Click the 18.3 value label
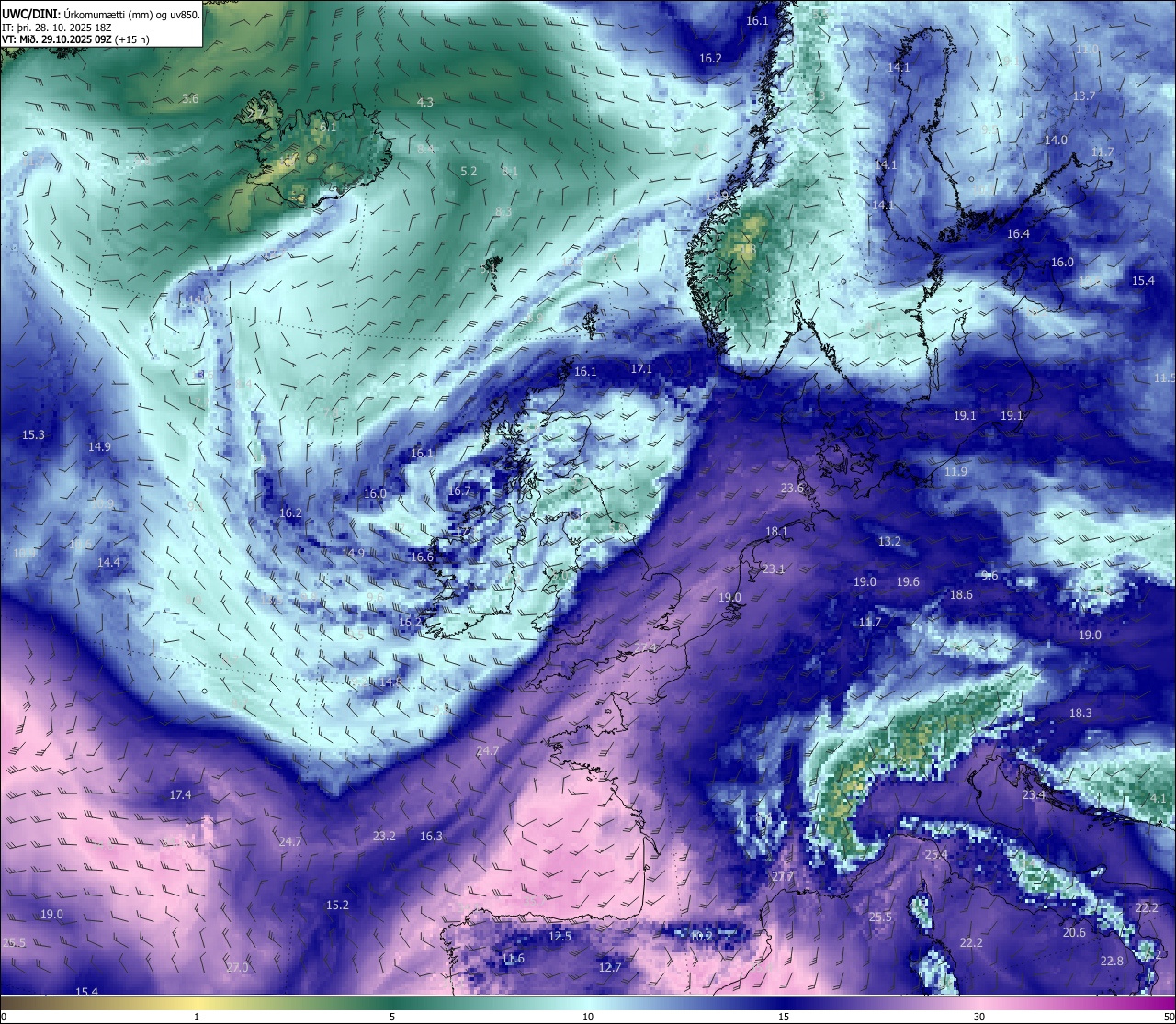 pyautogui.click(x=1080, y=713)
